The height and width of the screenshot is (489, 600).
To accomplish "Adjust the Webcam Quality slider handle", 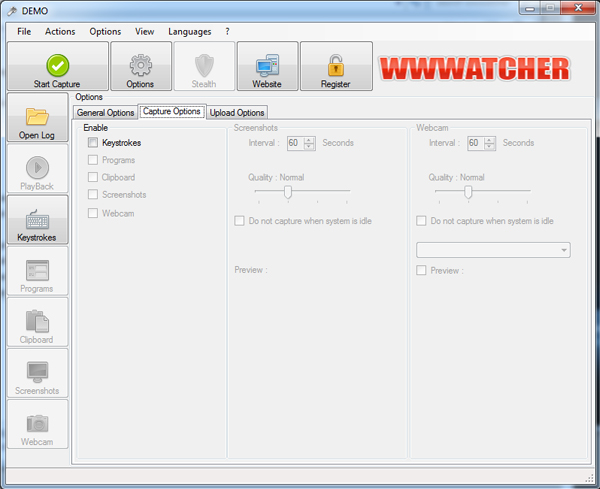I will [468, 192].
